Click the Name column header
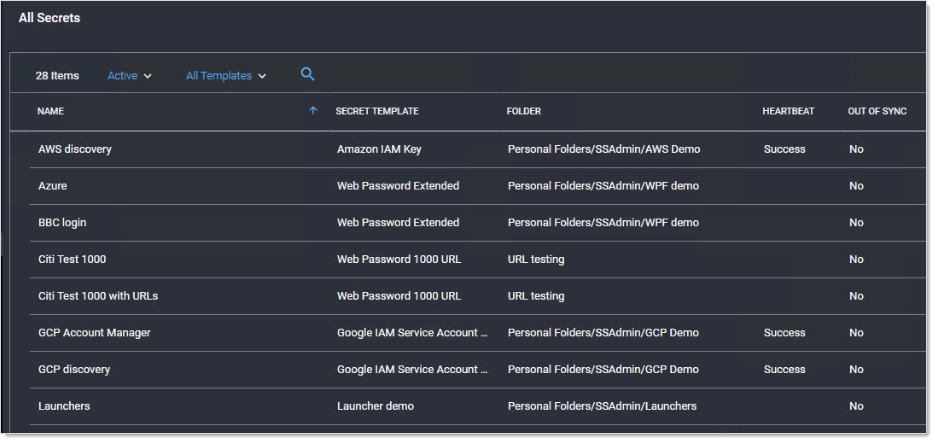 coord(51,112)
